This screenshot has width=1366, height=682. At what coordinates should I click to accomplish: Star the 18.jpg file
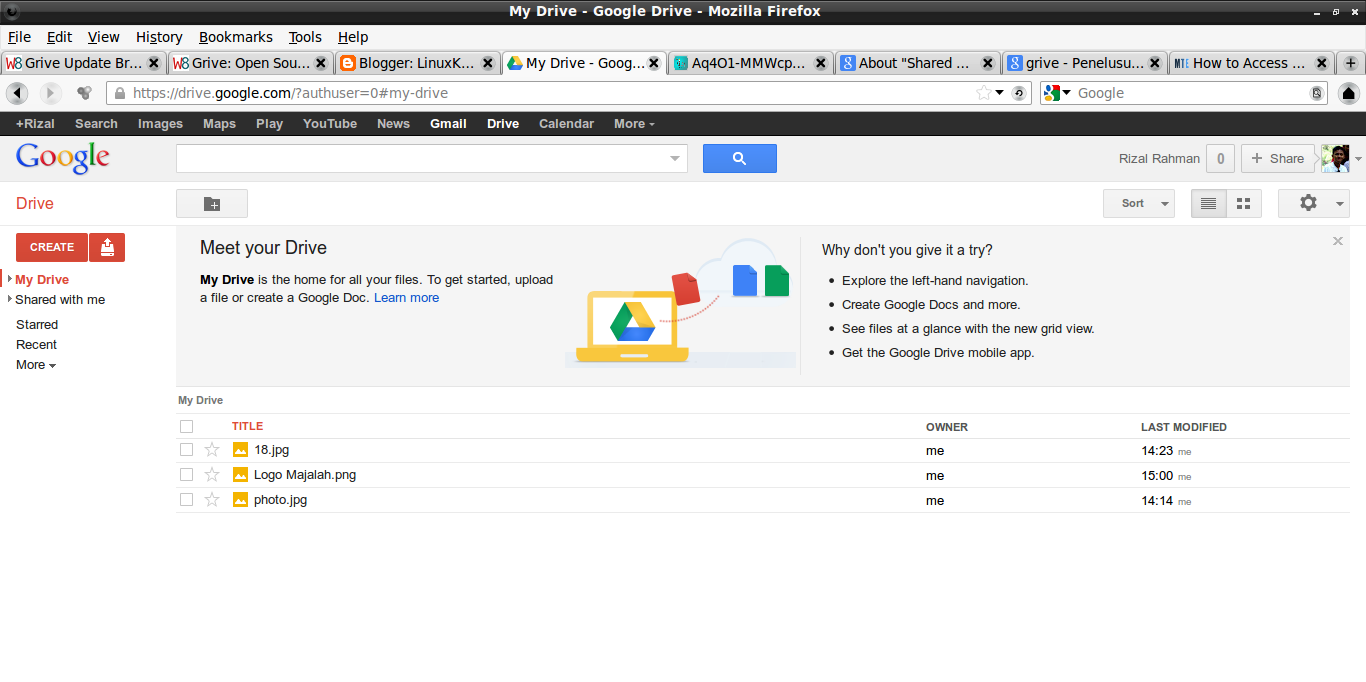[211, 450]
